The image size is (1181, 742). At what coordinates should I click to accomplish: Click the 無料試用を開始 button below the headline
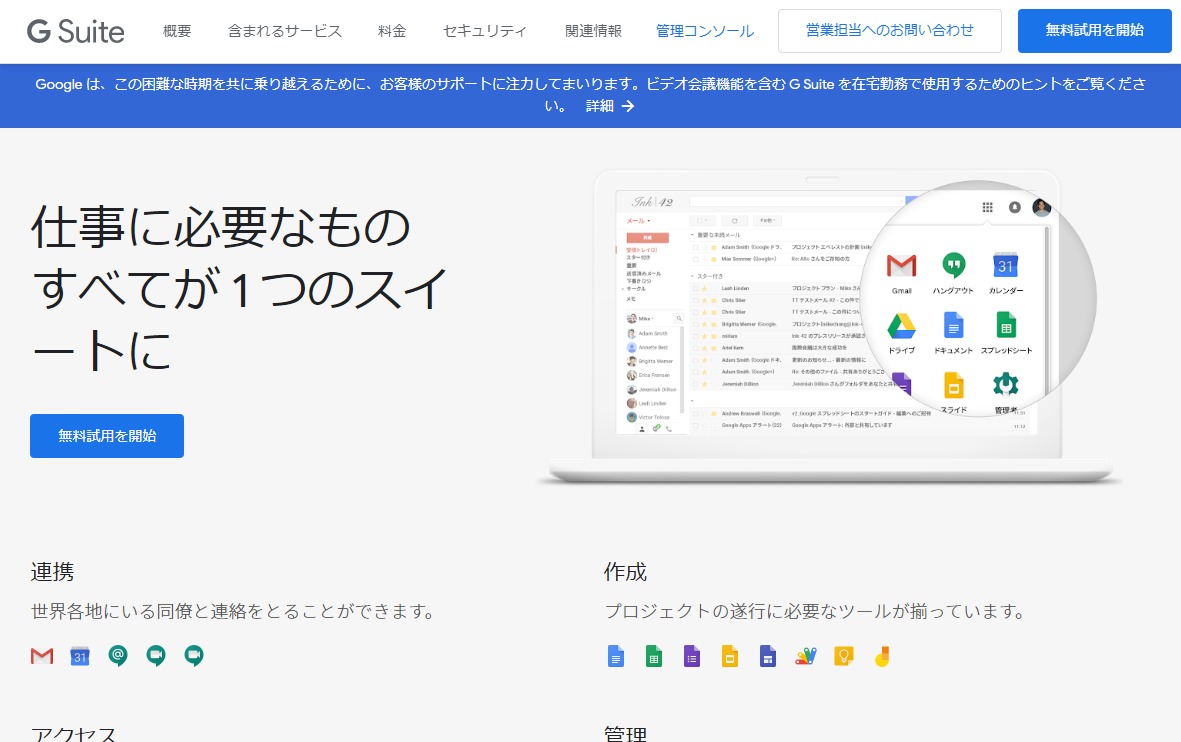107,436
